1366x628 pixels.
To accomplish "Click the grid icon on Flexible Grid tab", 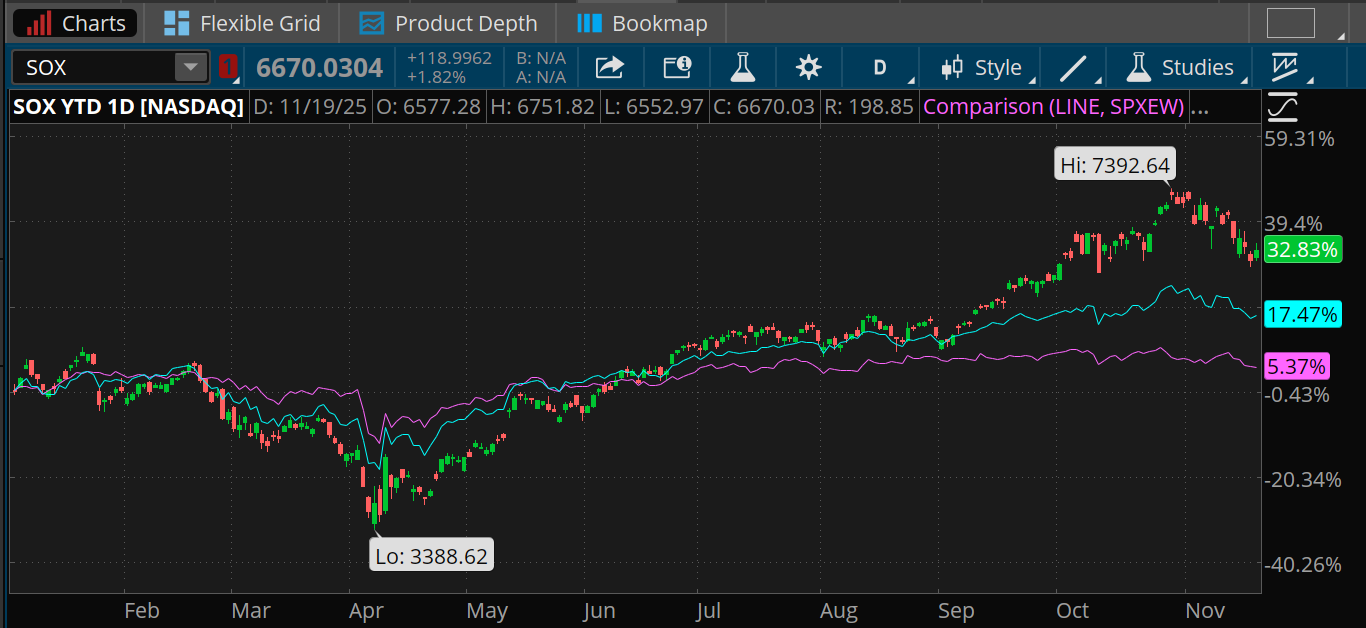I will point(179,22).
